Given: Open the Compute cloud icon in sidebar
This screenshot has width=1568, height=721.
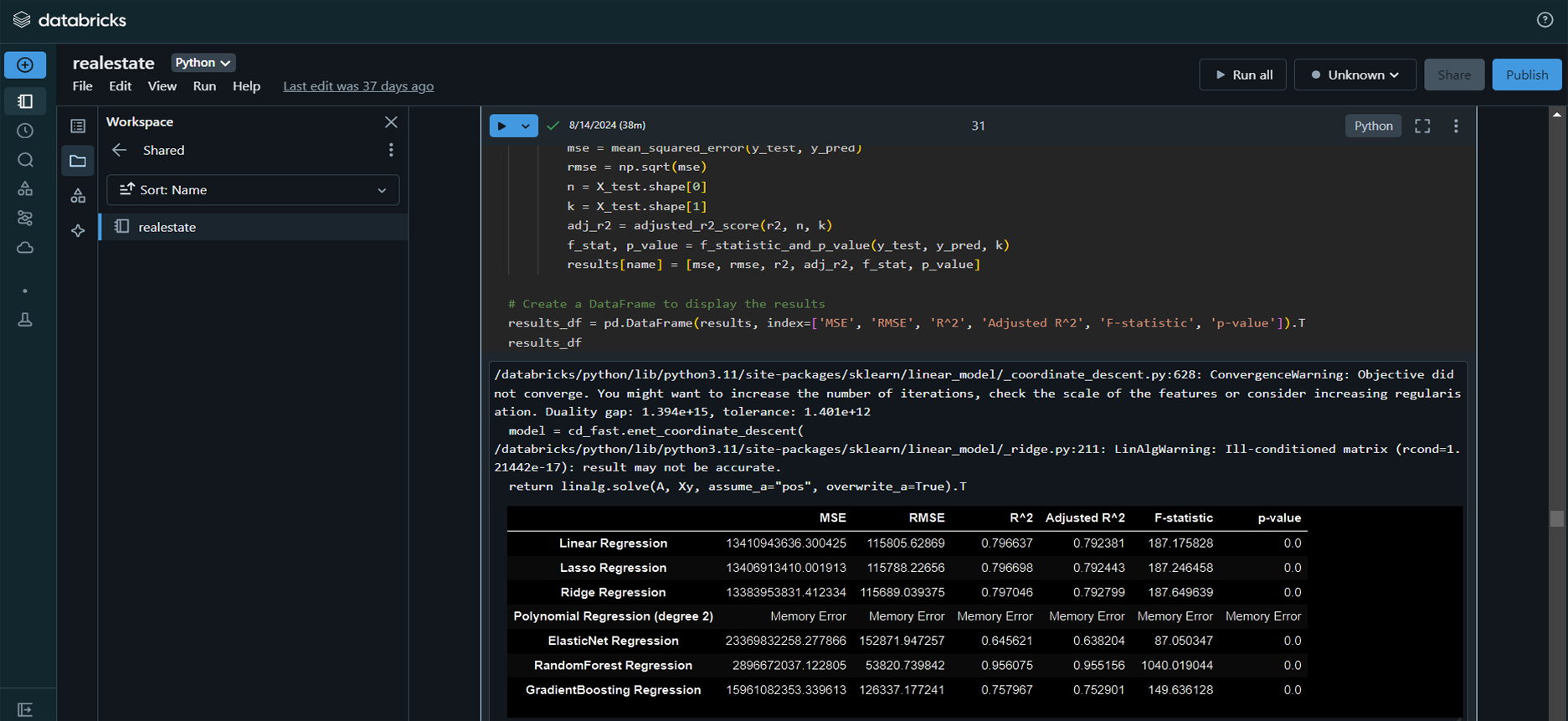Looking at the screenshot, I should click(x=25, y=248).
